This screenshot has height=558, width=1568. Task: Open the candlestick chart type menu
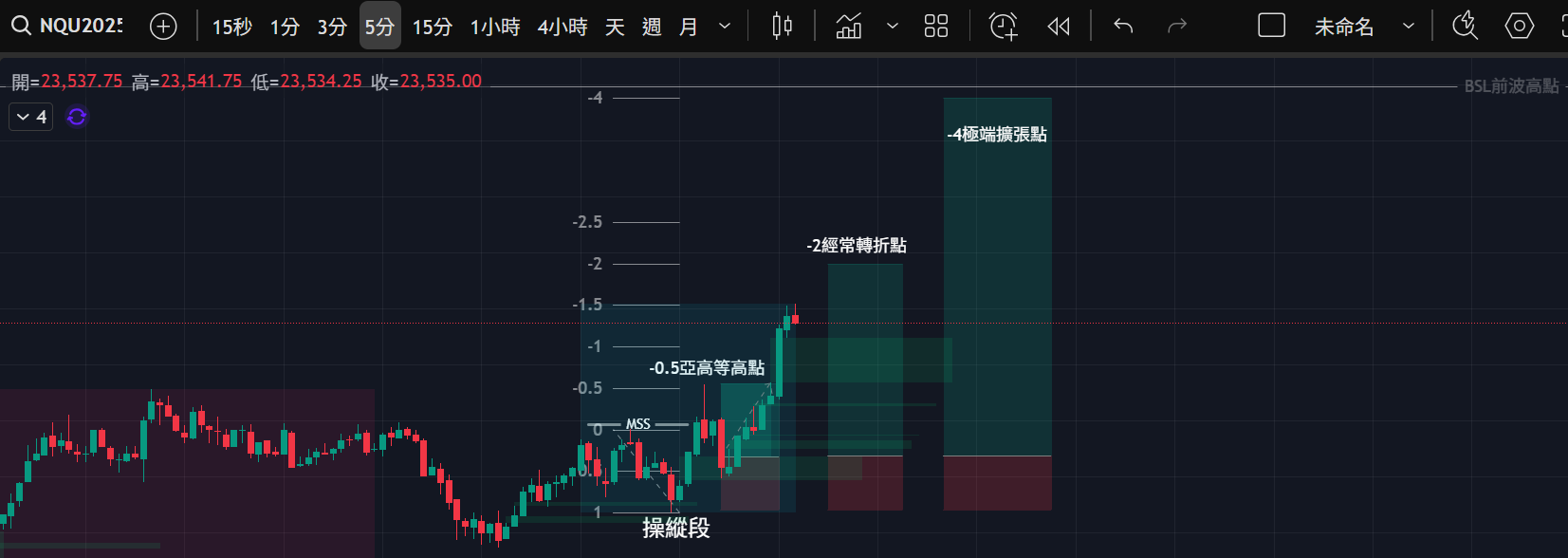click(x=782, y=26)
